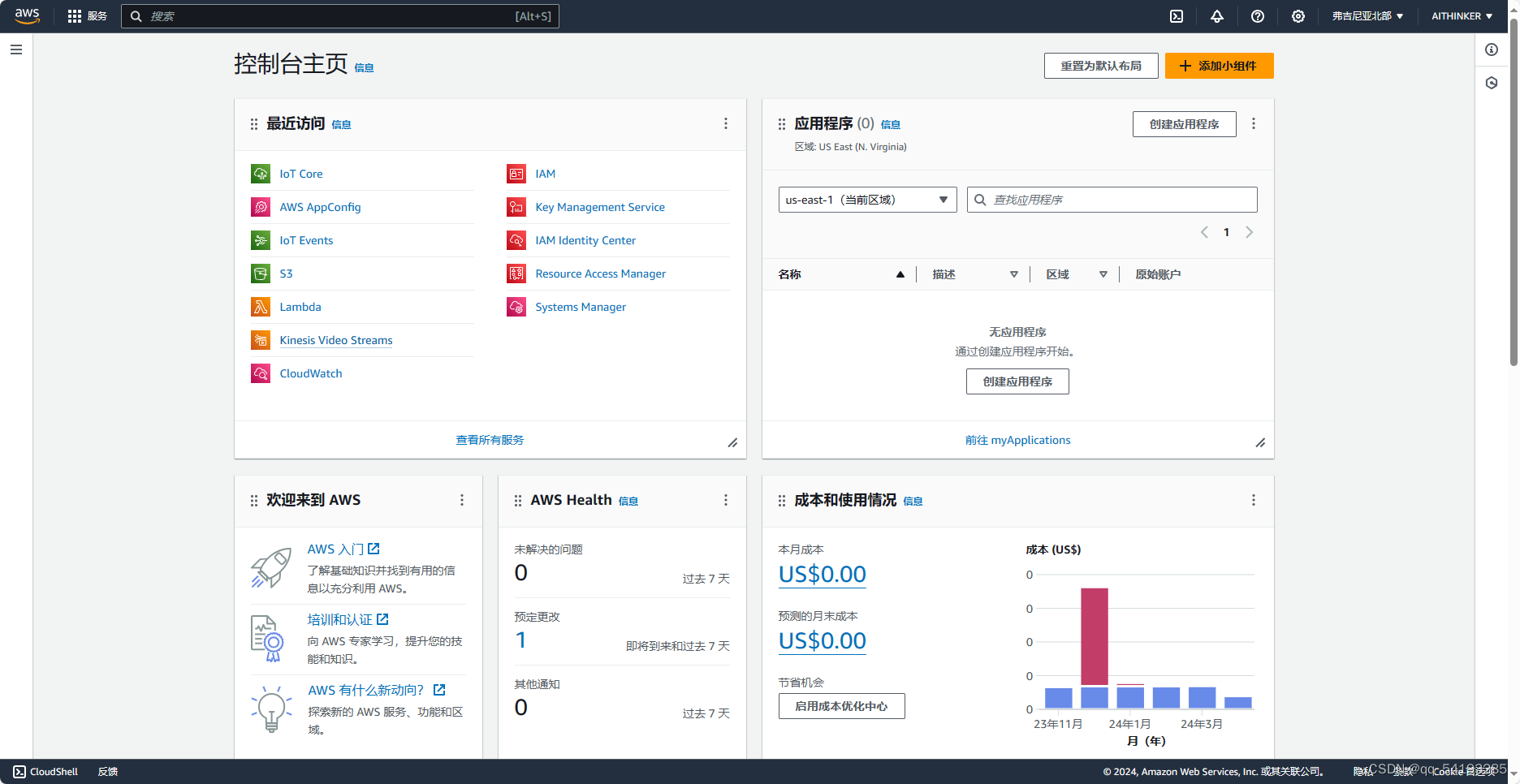Launch CloudShell from the top bar terminal icon
The width and height of the screenshot is (1520, 784).
(1177, 16)
